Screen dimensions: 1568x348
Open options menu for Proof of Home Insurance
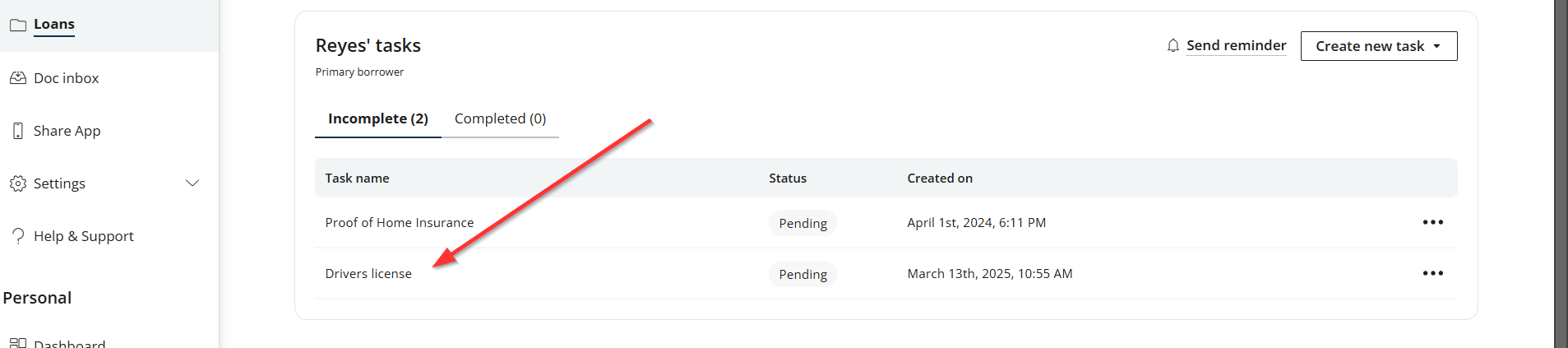click(1433, 222)
